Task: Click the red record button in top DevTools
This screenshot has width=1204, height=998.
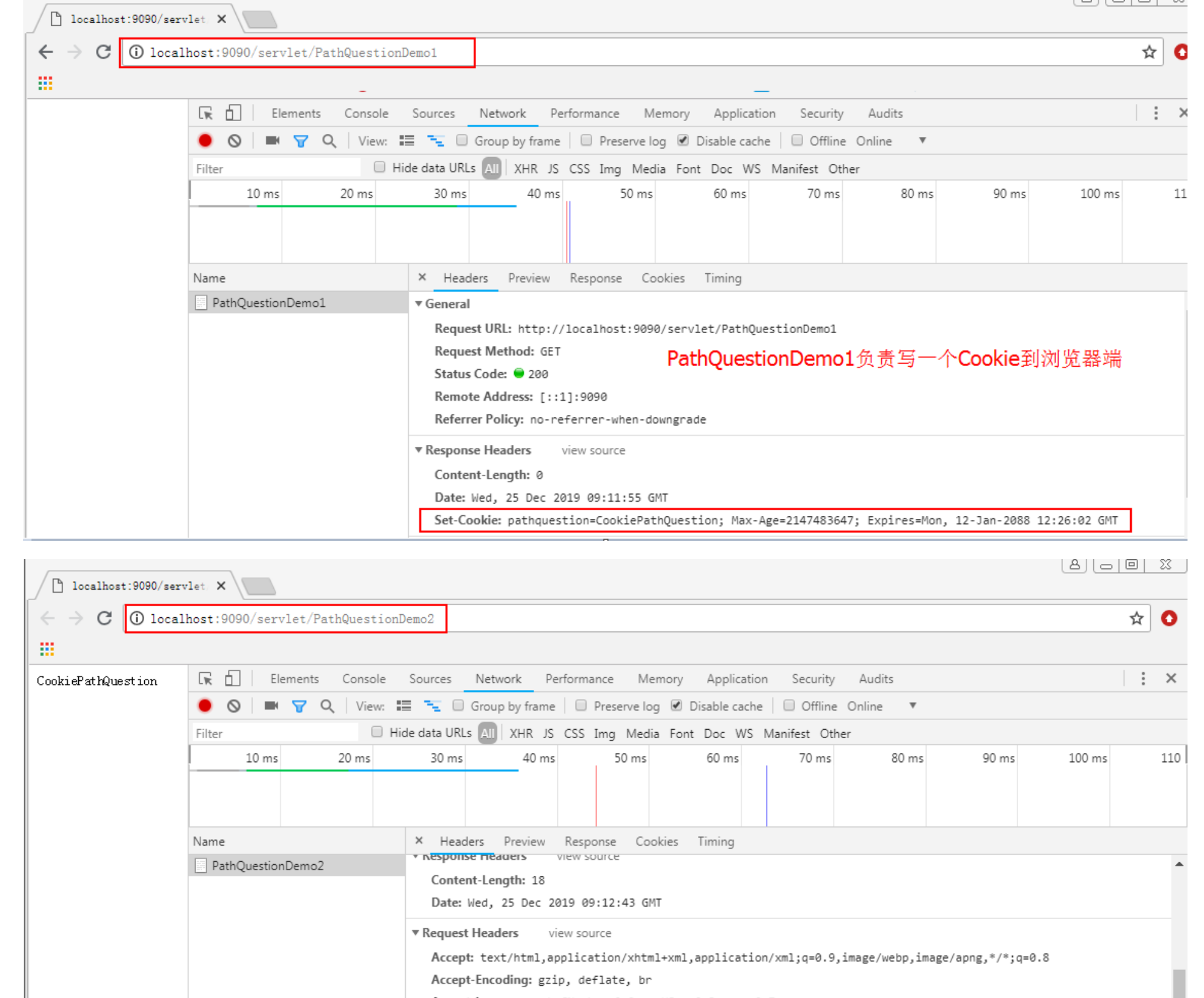Action: 205,141
